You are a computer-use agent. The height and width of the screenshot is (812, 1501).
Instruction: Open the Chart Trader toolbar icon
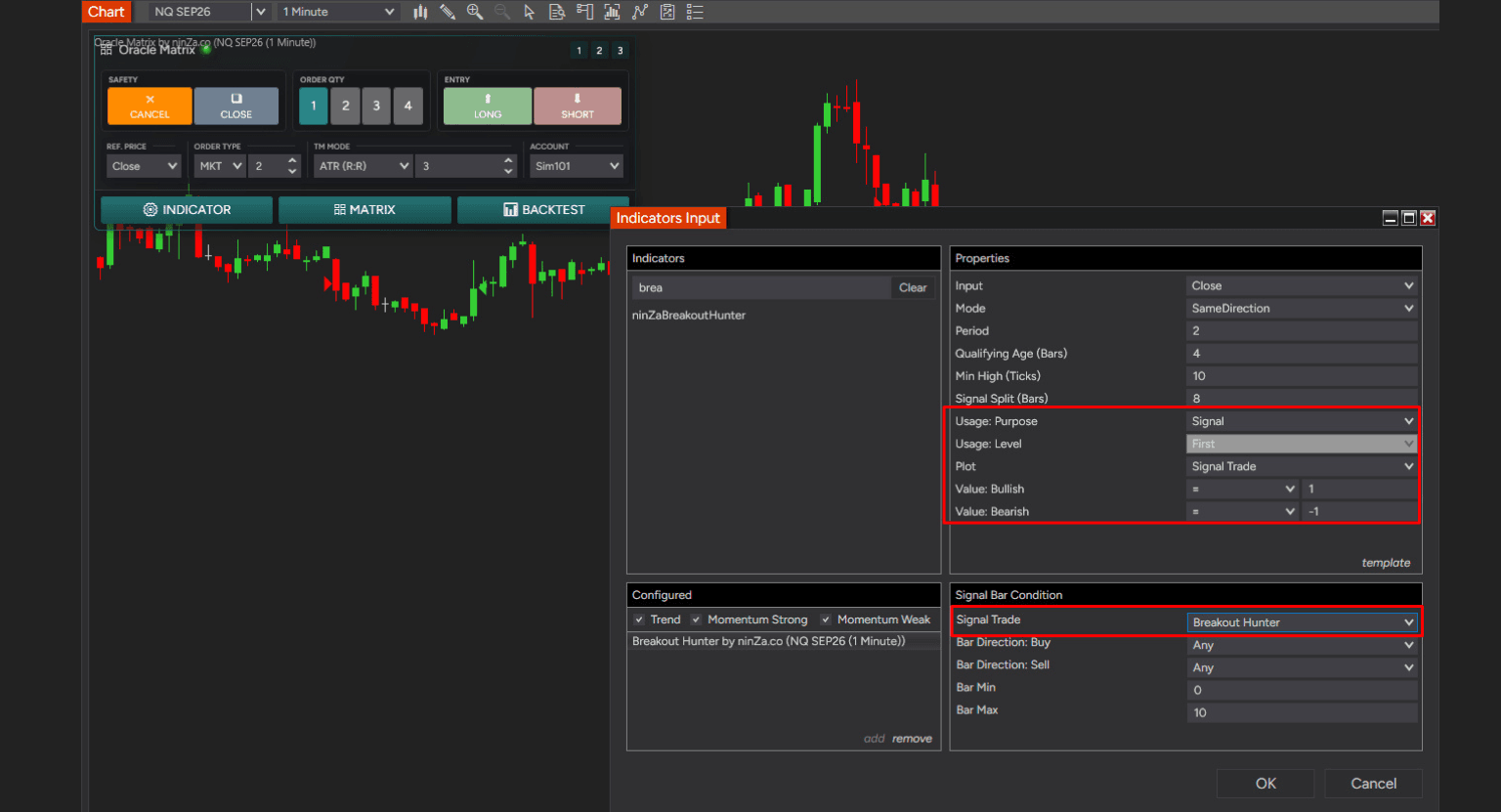click(584, 12)
